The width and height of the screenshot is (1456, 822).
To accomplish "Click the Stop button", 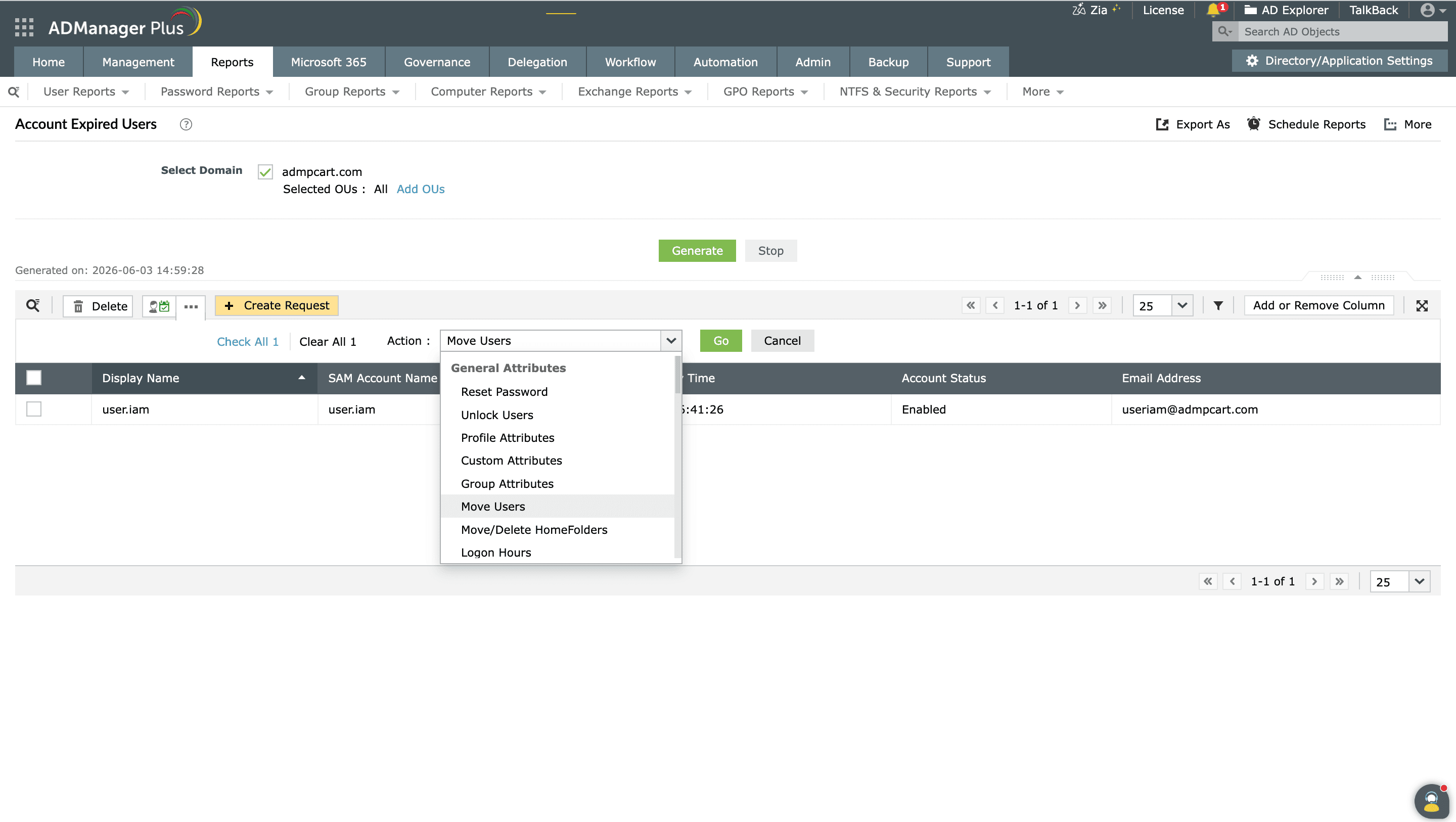I will 770,250.
